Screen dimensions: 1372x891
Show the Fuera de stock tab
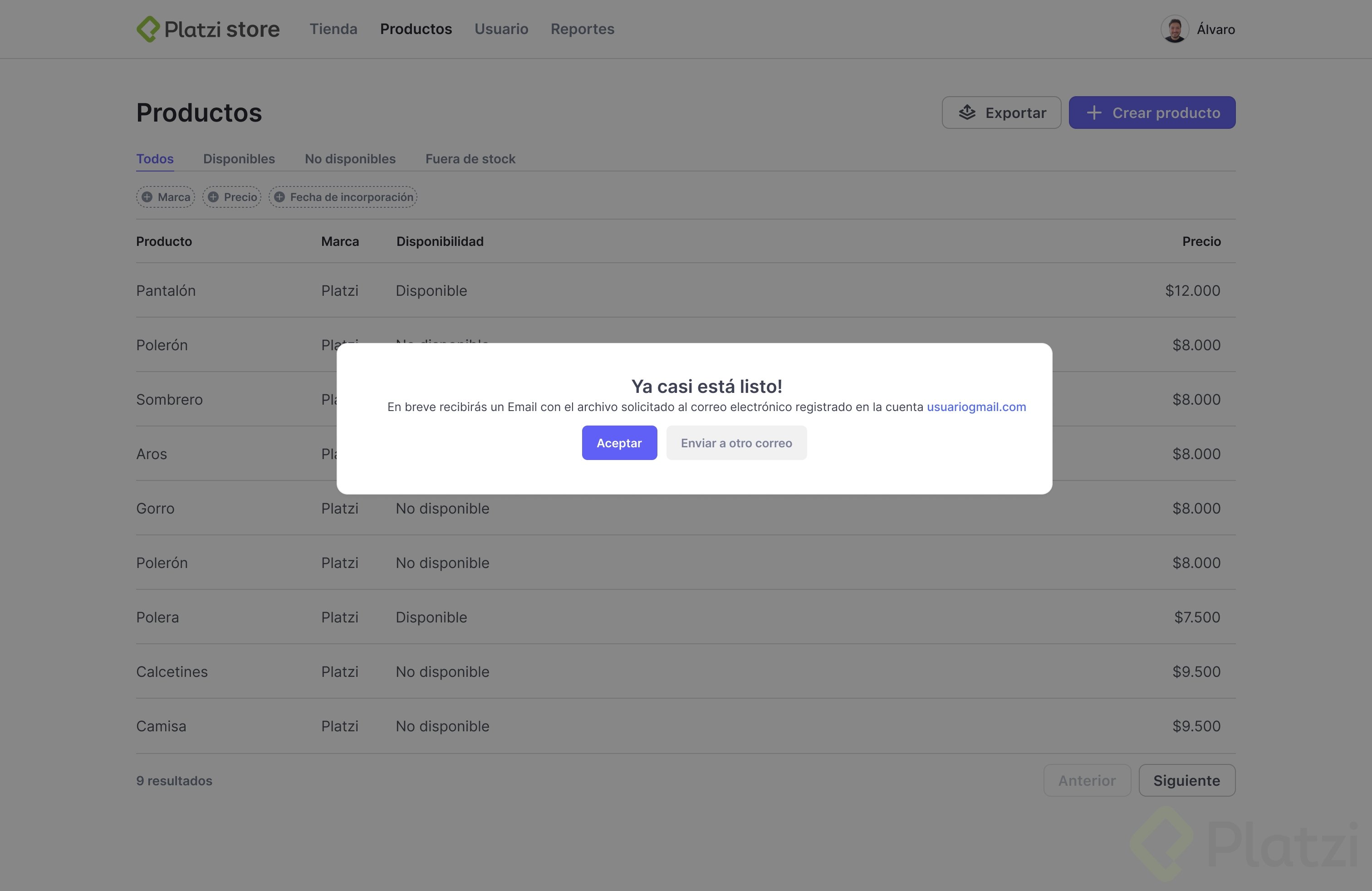(x=470, y=158)
